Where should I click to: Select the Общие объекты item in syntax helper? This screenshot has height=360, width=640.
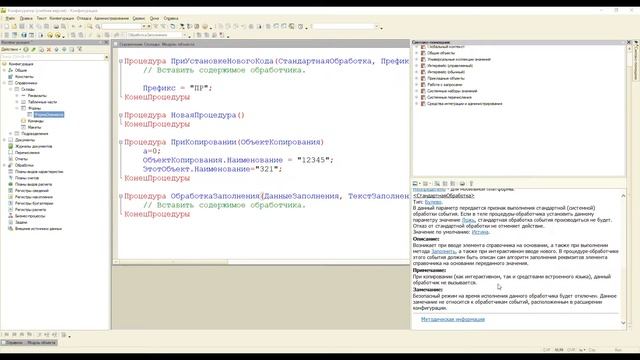(441, 53)
